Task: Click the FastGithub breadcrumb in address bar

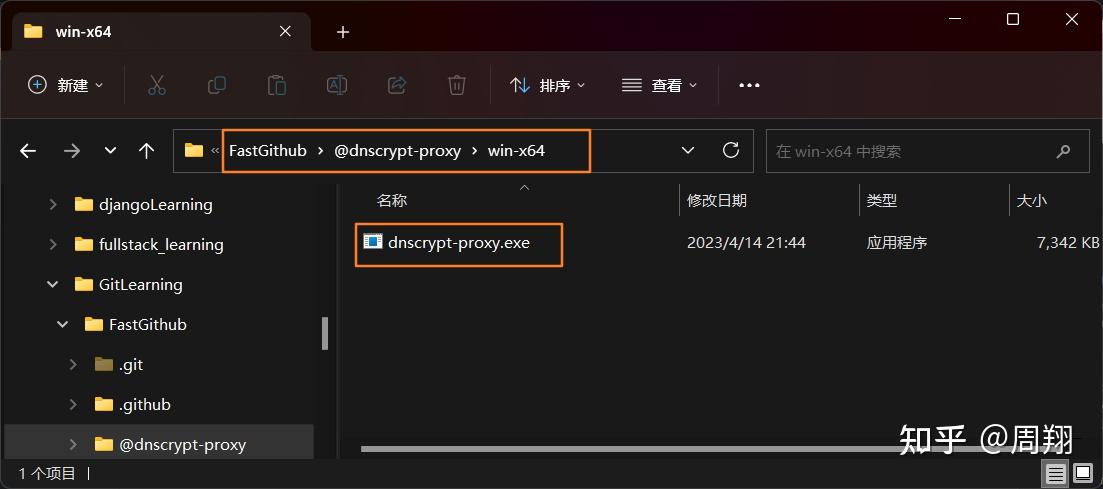Action: click(x=268, y=151)
